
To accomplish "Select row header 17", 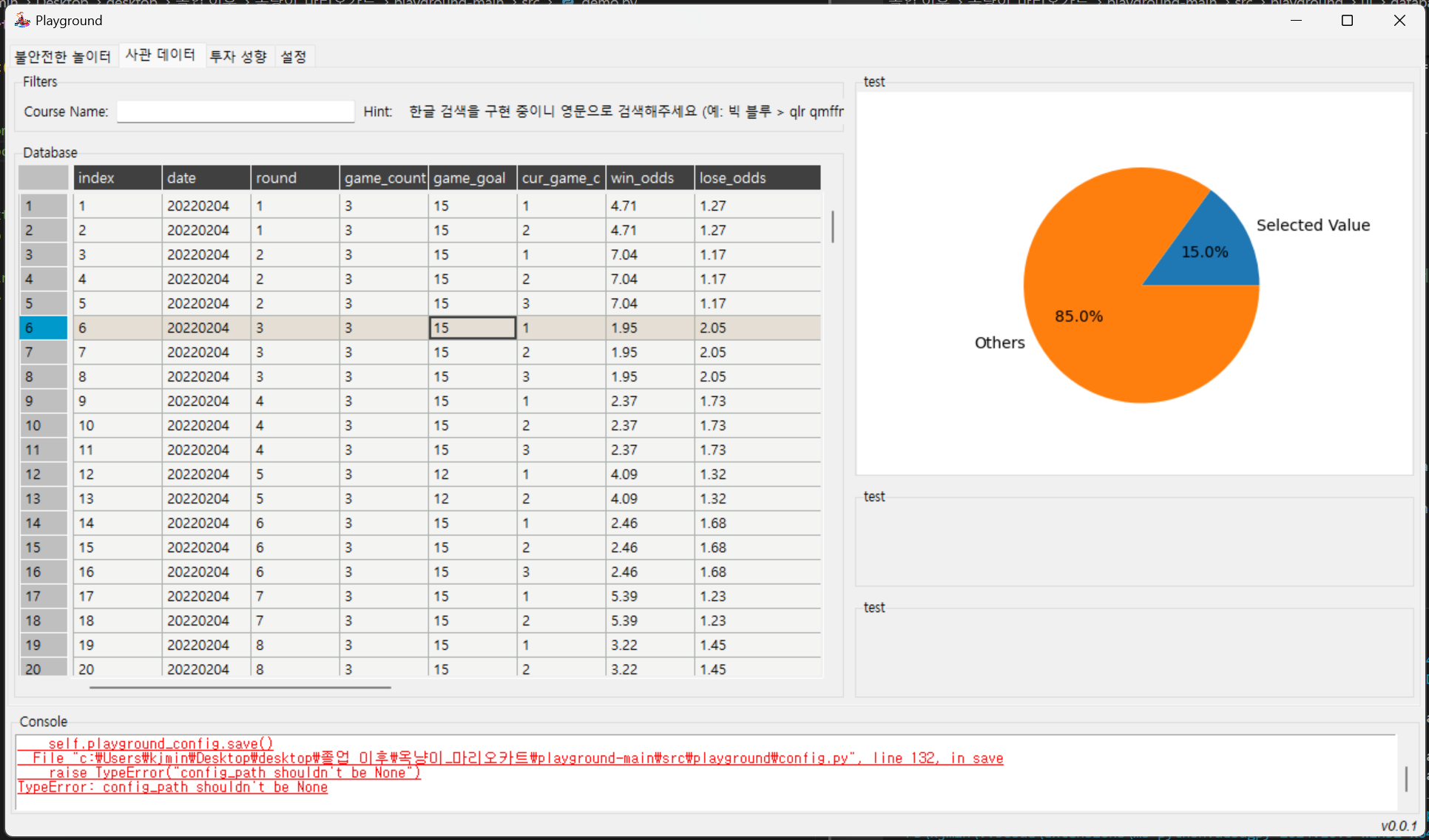I will coord(44,596).
